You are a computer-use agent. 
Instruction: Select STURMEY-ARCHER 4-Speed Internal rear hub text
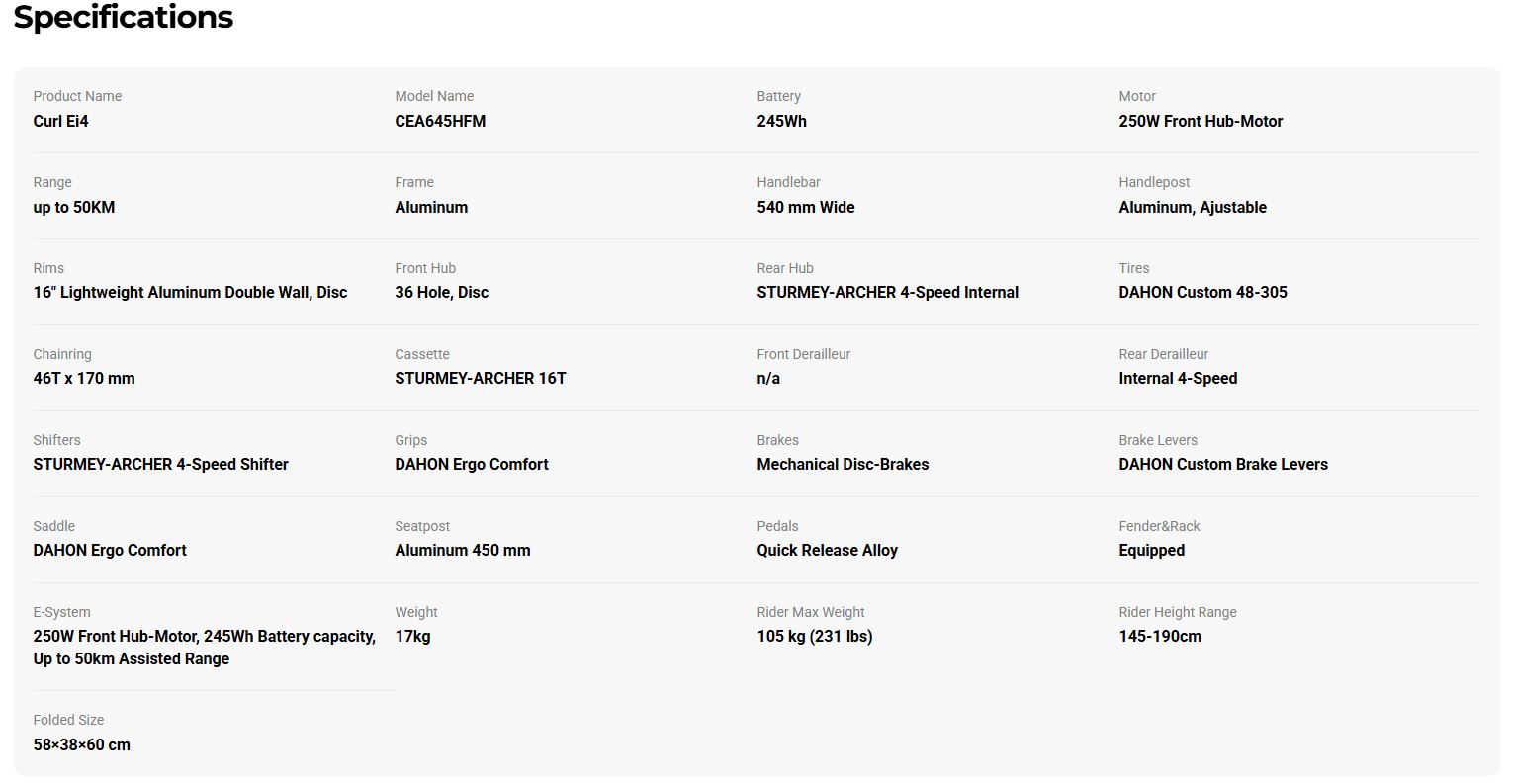(x=887, y=292)
